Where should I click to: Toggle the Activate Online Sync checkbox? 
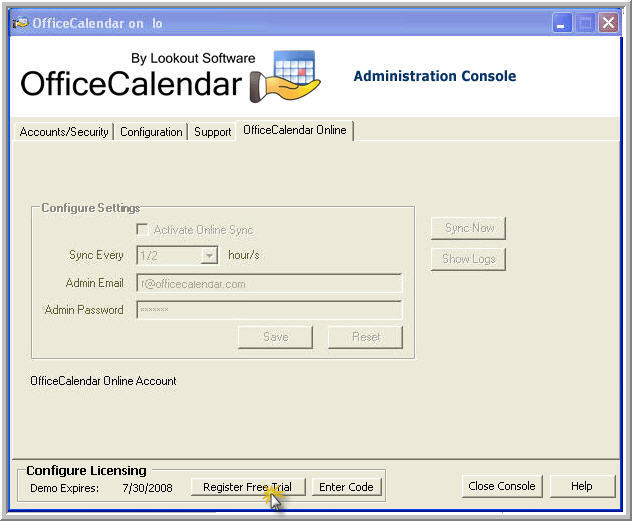142,229
